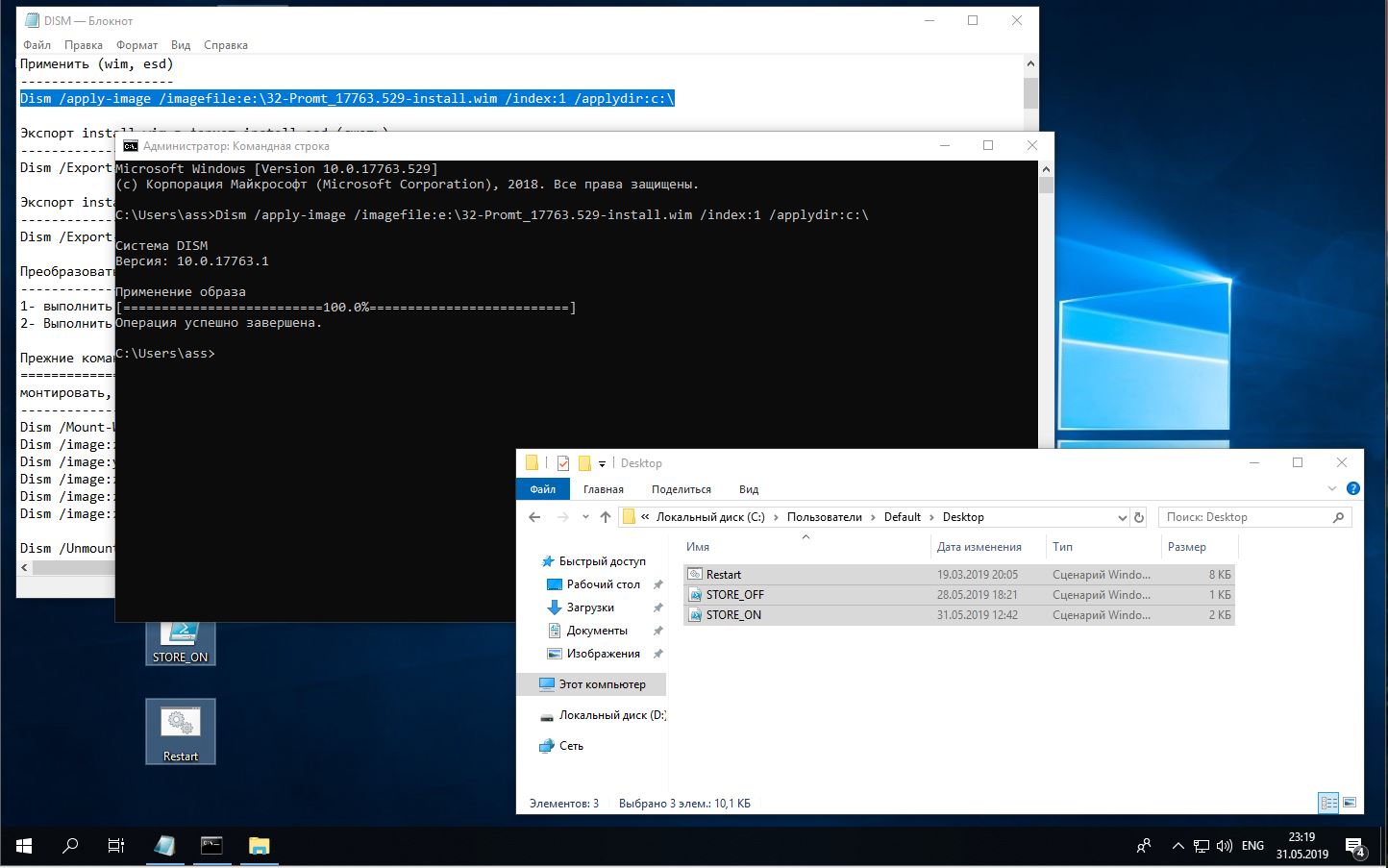Switch to the Вид tab in Explorer
Viewport: 1388px width, 868px height.
click(749, 489)
